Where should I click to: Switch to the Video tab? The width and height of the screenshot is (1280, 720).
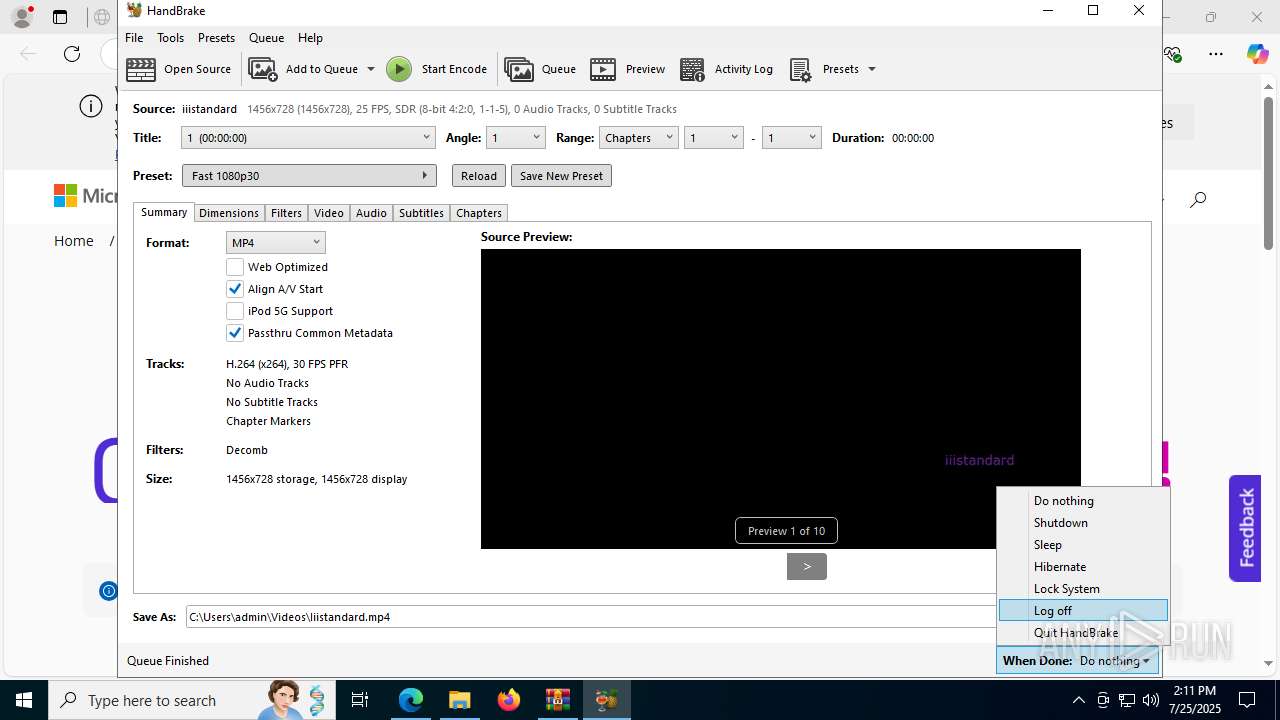click(329, 213)
